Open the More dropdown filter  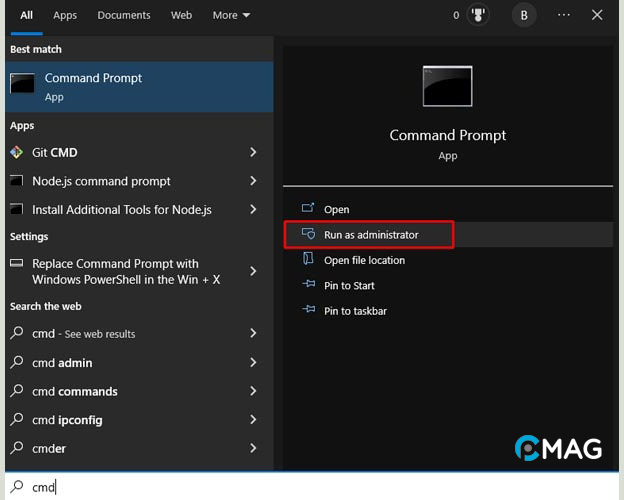point(231,15)
